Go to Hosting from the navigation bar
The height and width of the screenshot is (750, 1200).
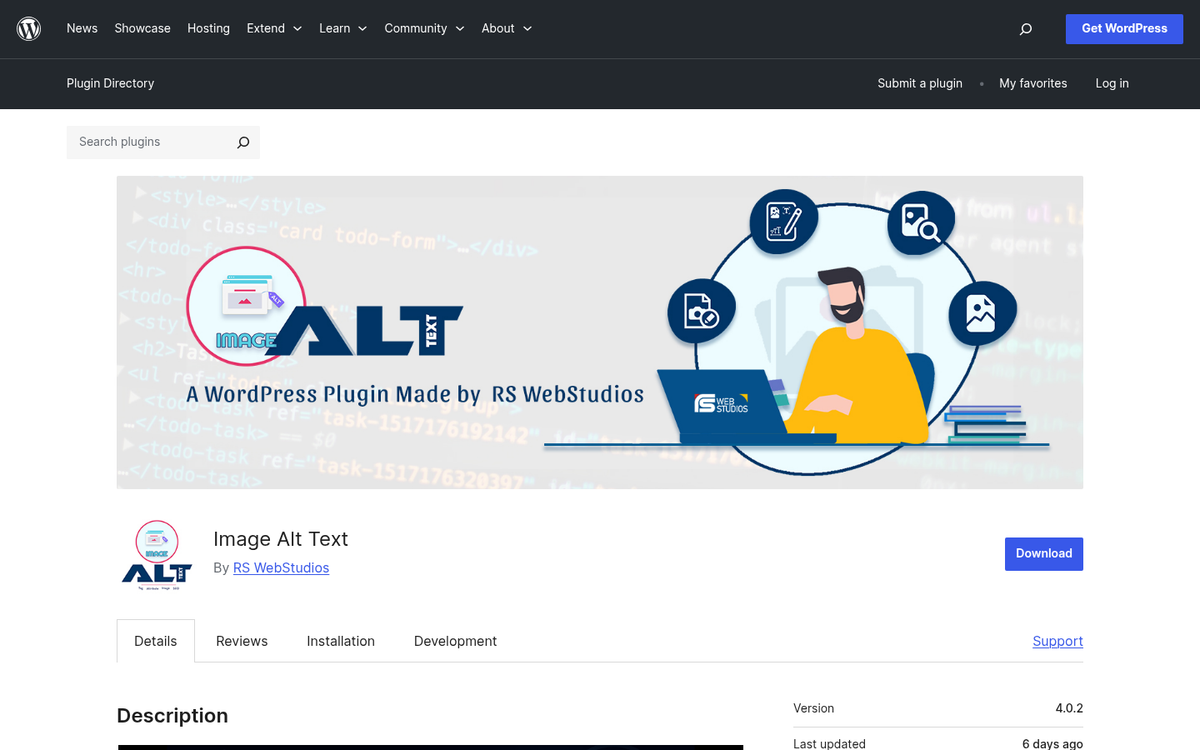pyautogui.click(x=208, y=28)
